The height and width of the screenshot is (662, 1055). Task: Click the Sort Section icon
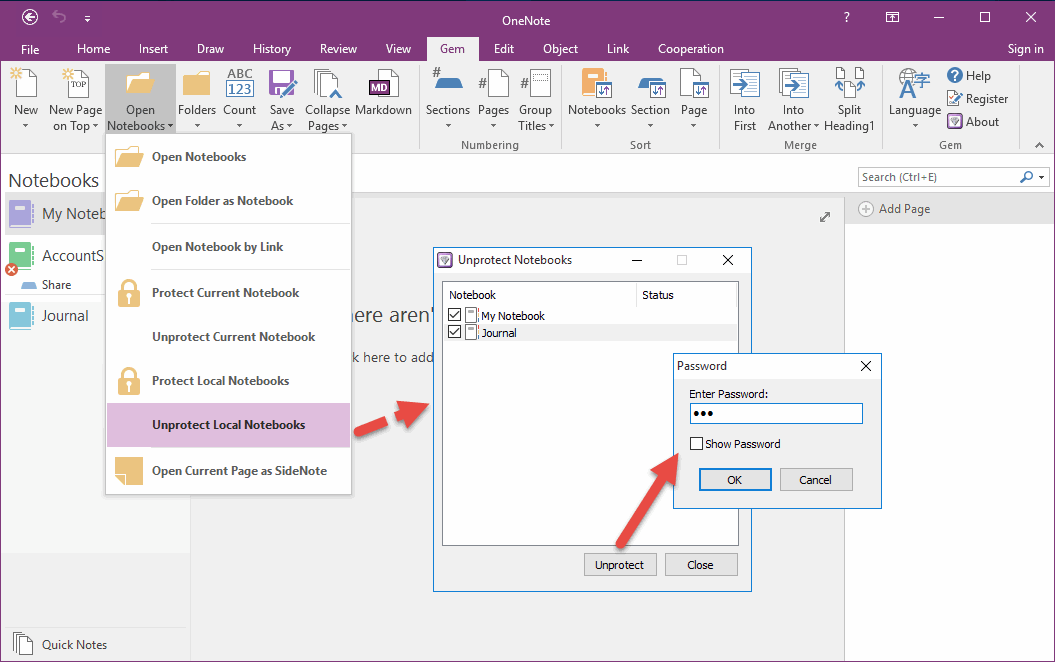(651, 86)
